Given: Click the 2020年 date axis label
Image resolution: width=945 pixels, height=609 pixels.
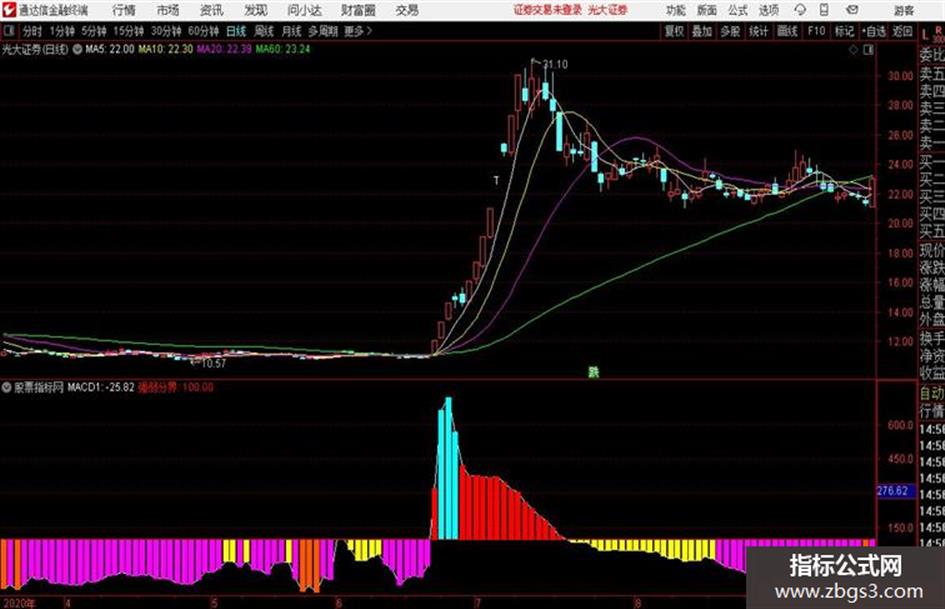Looking at the screenshot, I should [x=18, y=603].
